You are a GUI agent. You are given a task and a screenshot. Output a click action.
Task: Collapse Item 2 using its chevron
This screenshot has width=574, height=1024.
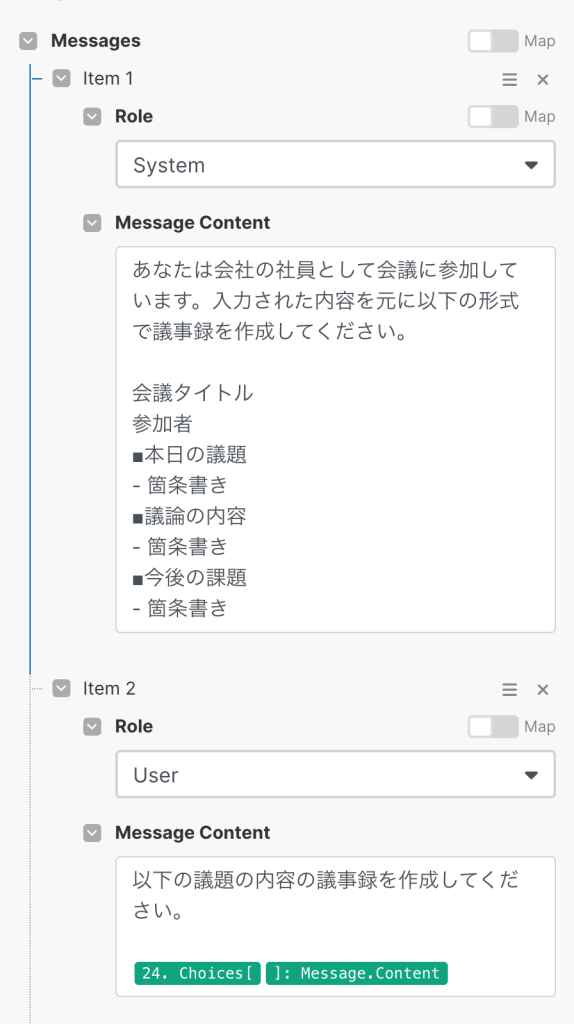click(x=61, y=689)
